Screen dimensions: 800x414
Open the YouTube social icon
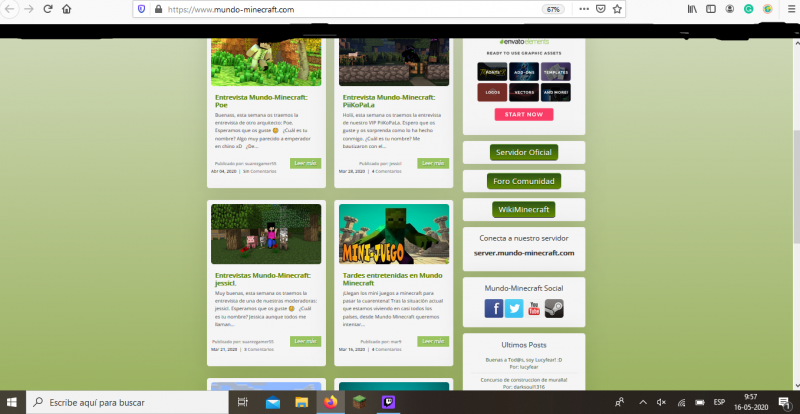[534, 309]
